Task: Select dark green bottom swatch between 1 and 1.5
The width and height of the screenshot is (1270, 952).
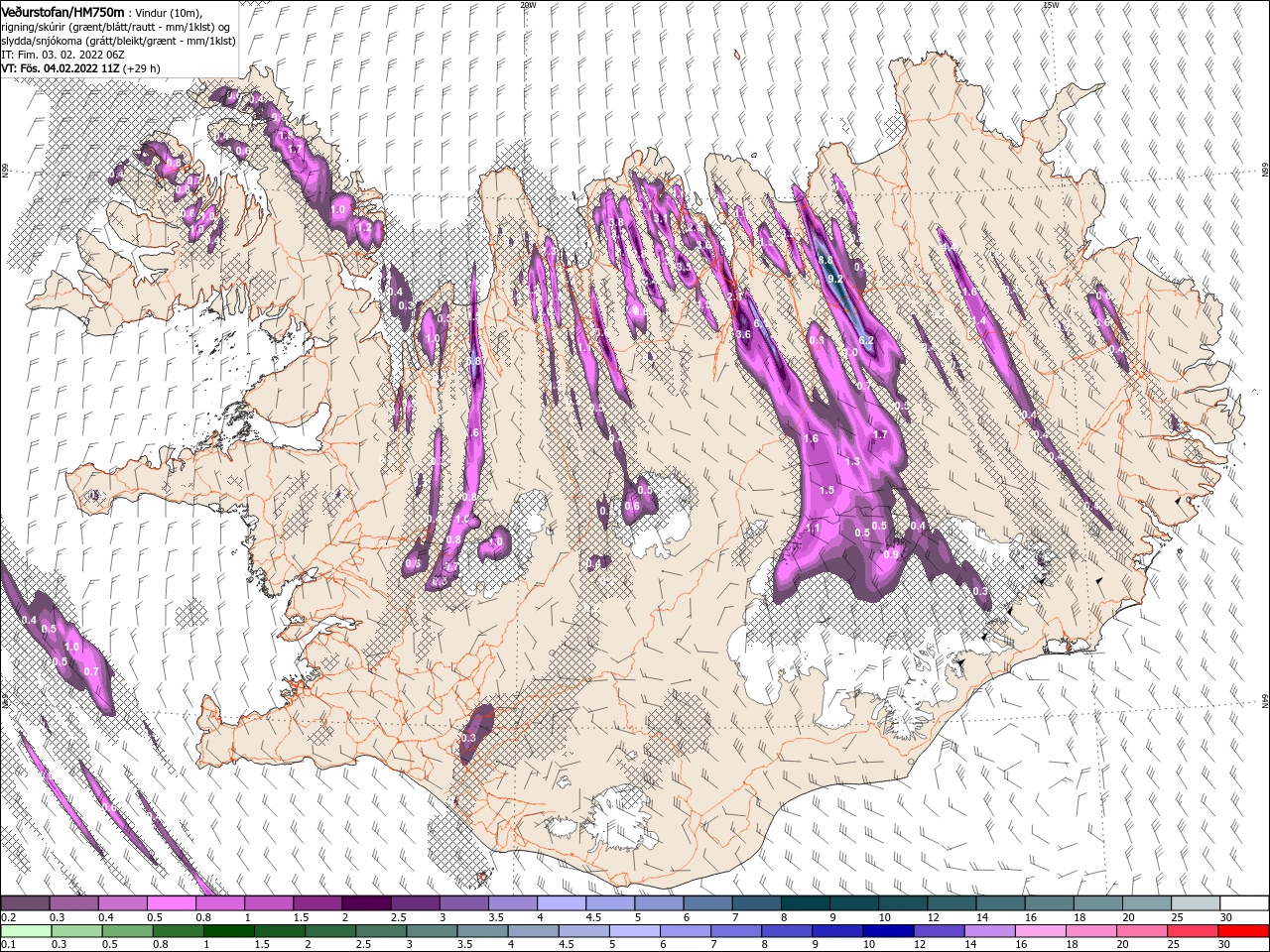Action: pos(228,931)
